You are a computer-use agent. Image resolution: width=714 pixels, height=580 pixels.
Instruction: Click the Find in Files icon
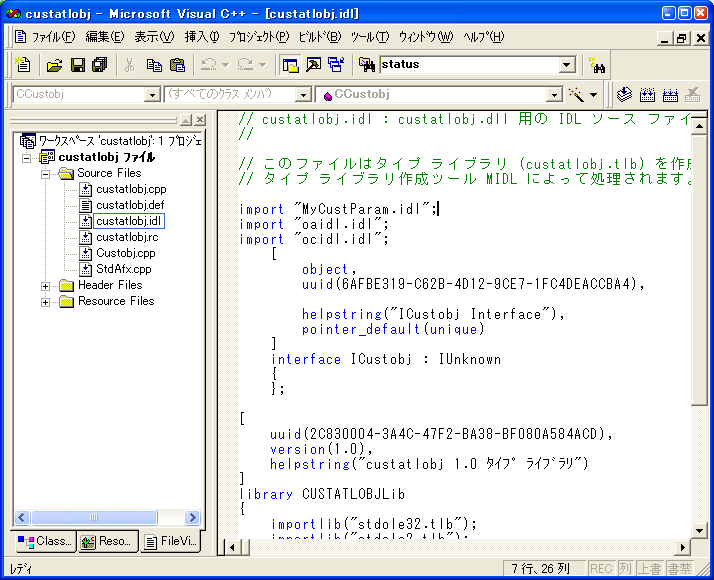pos(367,65)
